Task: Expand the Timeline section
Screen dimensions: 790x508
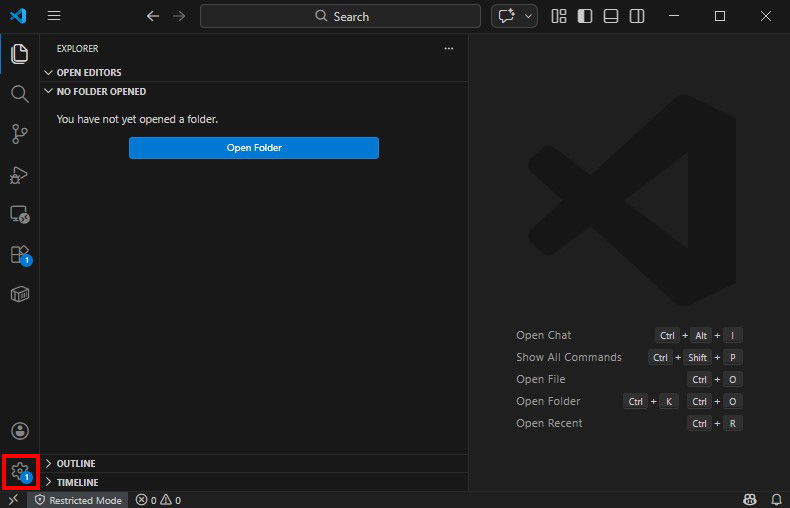Action: point(254,482)
